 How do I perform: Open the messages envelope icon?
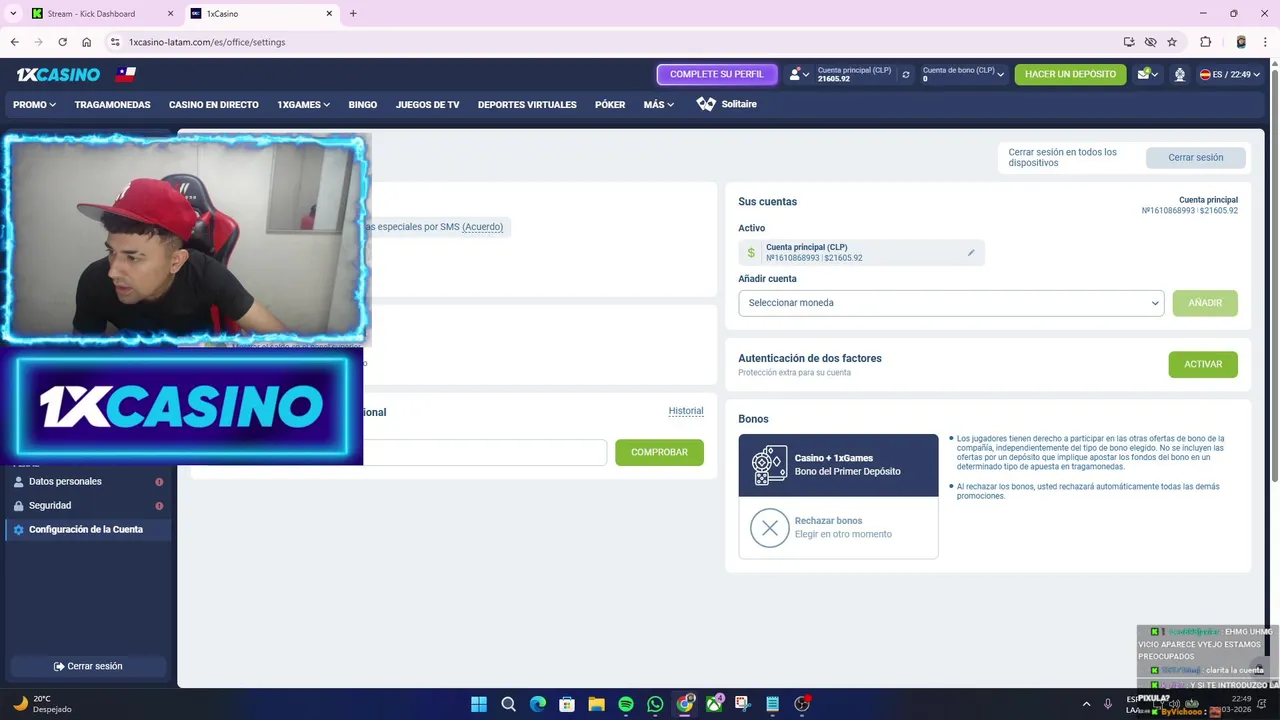pyautogui.click(x=1144, y=74)
